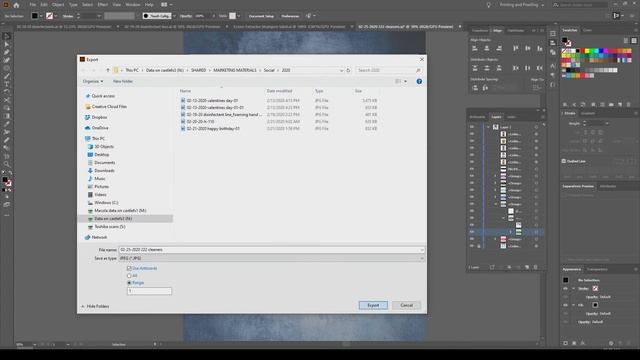Open the File menu
This screenshot has height=360, width=640.
click(33, 4)
